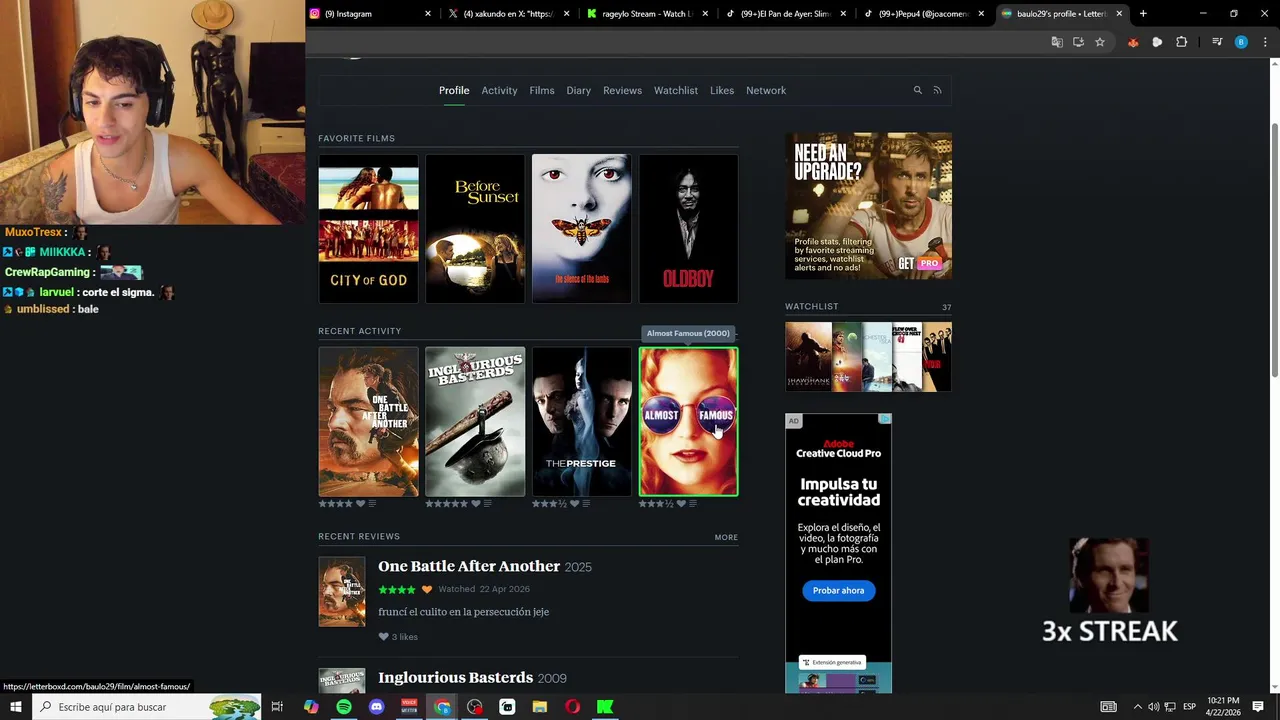Bookmark this page with star icon
The height and width of the screenshot is (720, 1280).
(x=1100, y=42)
